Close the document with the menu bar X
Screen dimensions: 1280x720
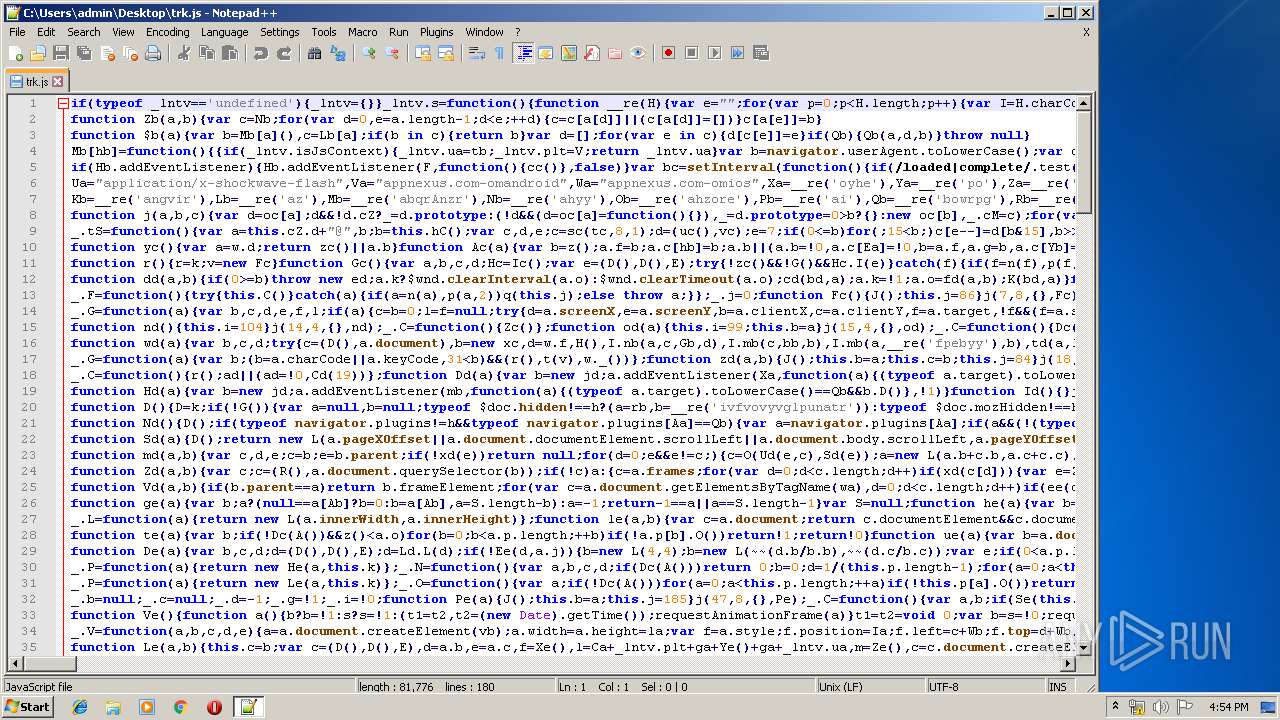(x=1086, y=32)
